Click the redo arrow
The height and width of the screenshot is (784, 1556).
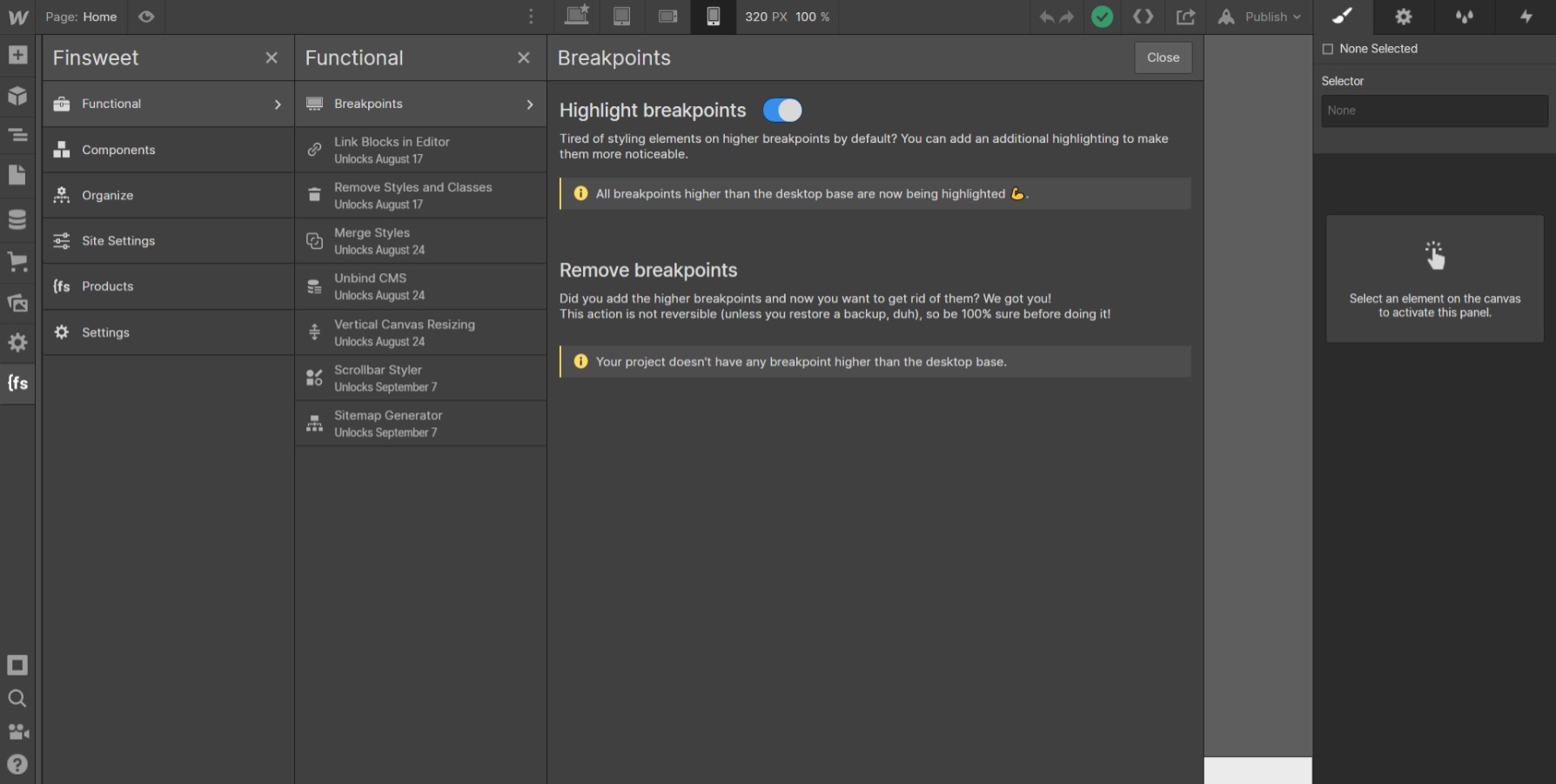click(x=1067, y=17)
